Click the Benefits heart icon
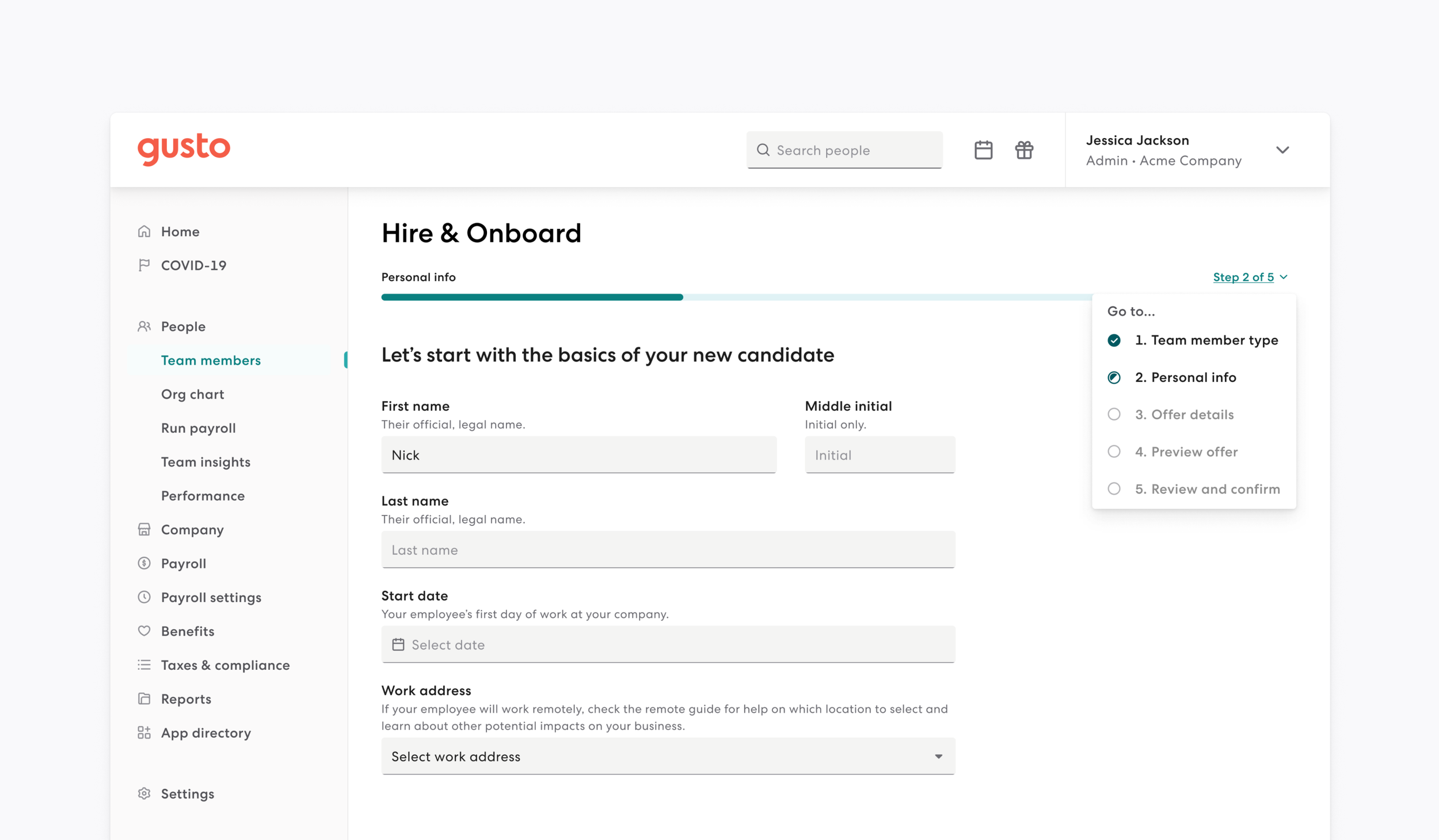 [x=144, y=631]
